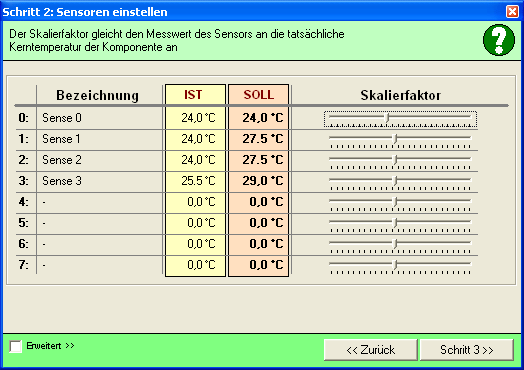Adjust the Skalierfaktor slider for Sense 0
Viewport: 524px width, 370px height.
click(400, 119)
